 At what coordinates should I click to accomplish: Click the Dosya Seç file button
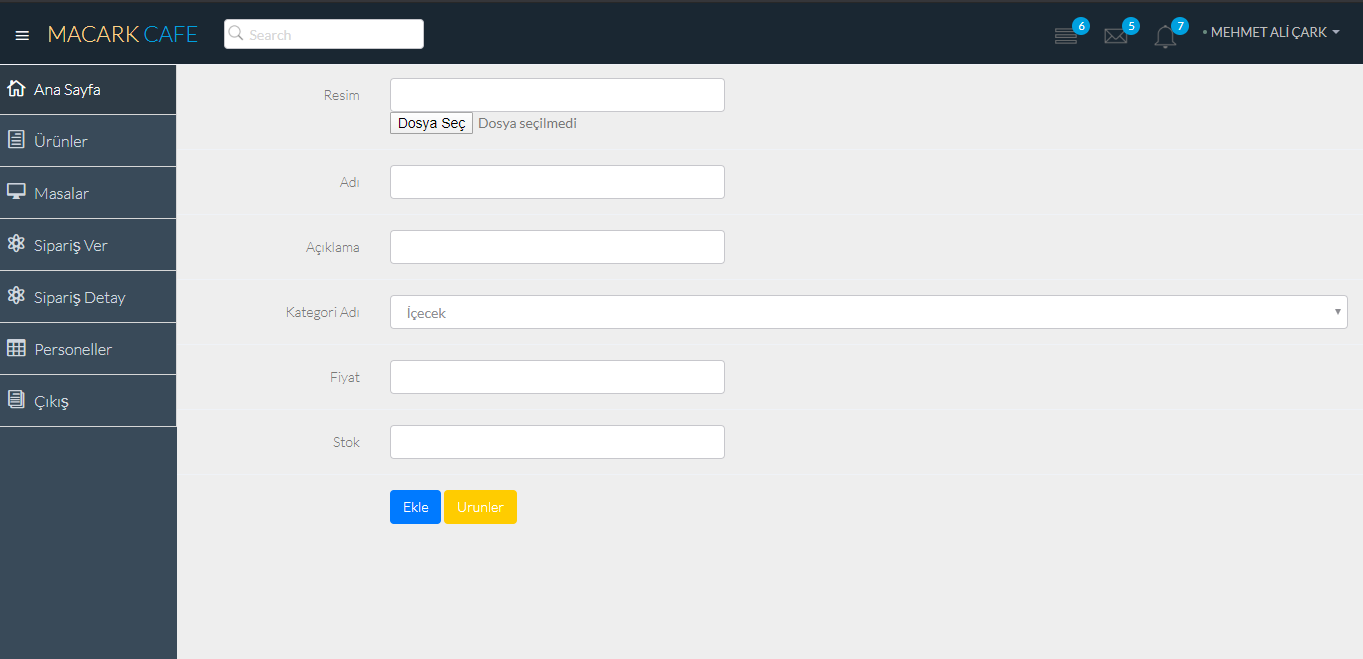click(431, 123)
